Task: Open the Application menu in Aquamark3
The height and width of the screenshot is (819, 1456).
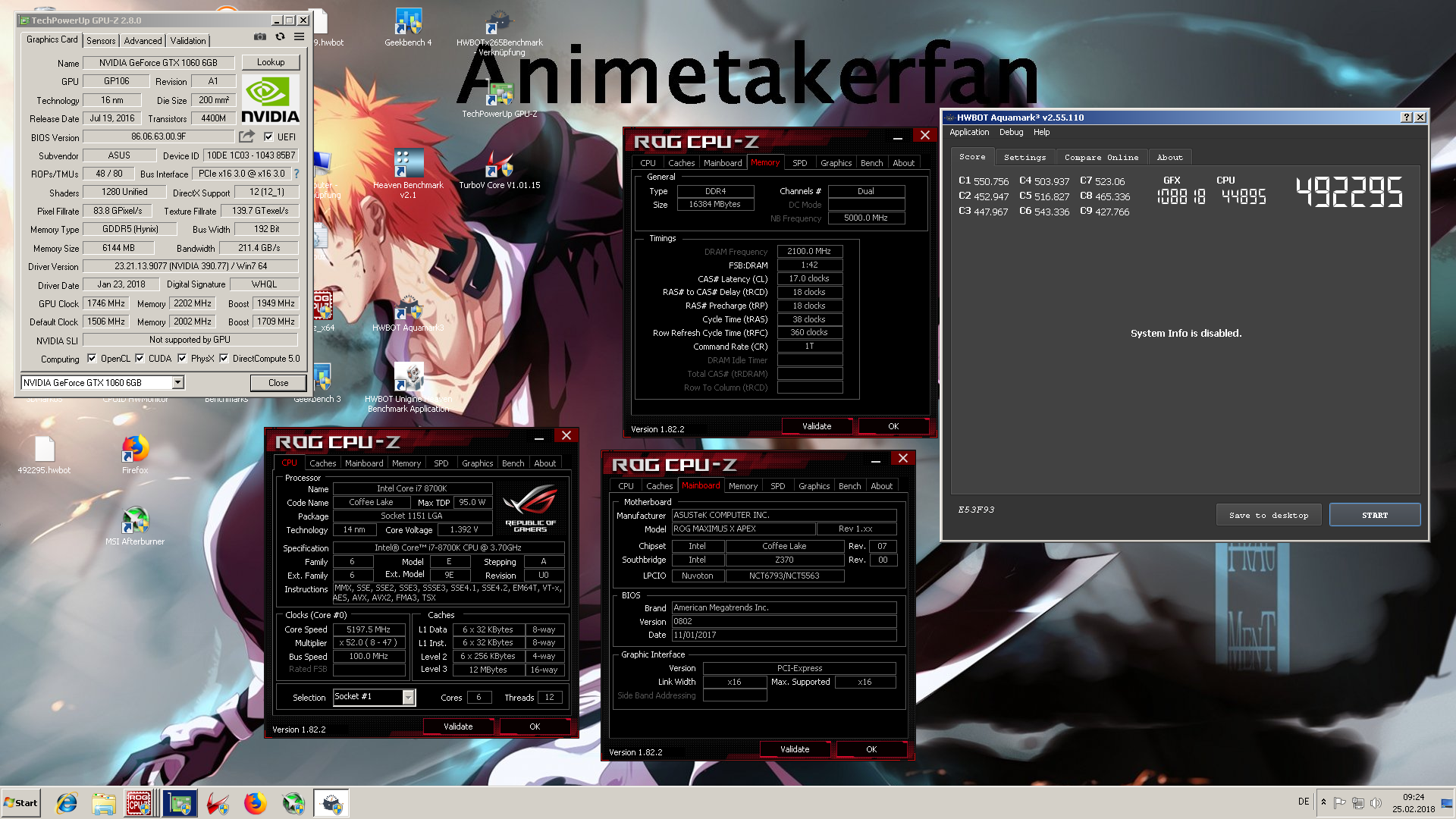Action: 969,132
